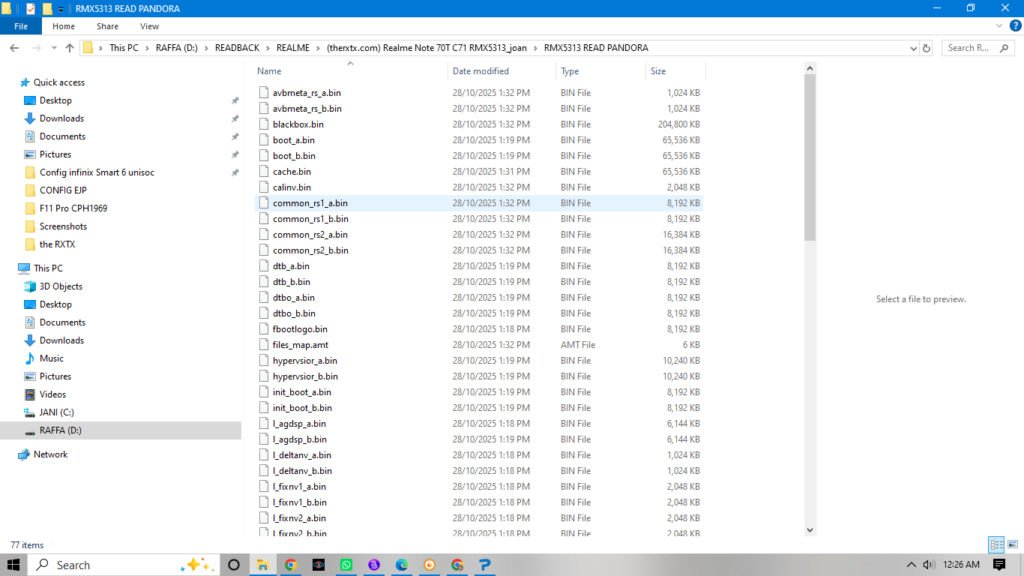
Task: Open Windows Start menu
Action: 13,565
